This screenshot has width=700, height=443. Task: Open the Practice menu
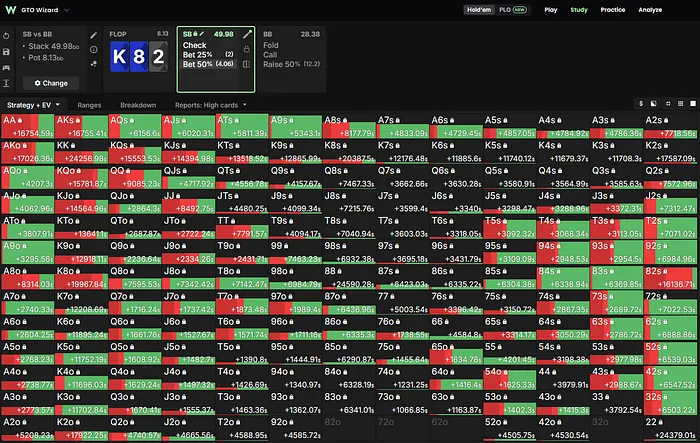tap(612, 10)
